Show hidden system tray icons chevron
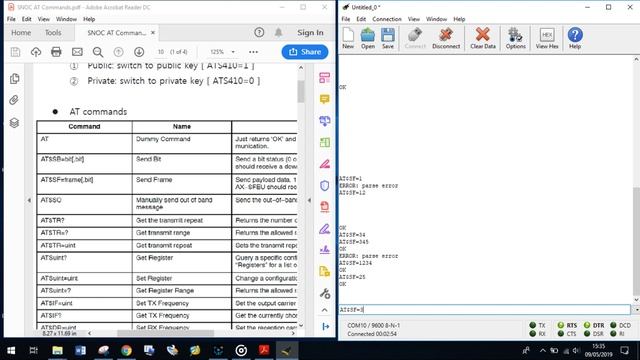Screen dimensions: 640x360 pyautogui.click(x=542, y=350)
